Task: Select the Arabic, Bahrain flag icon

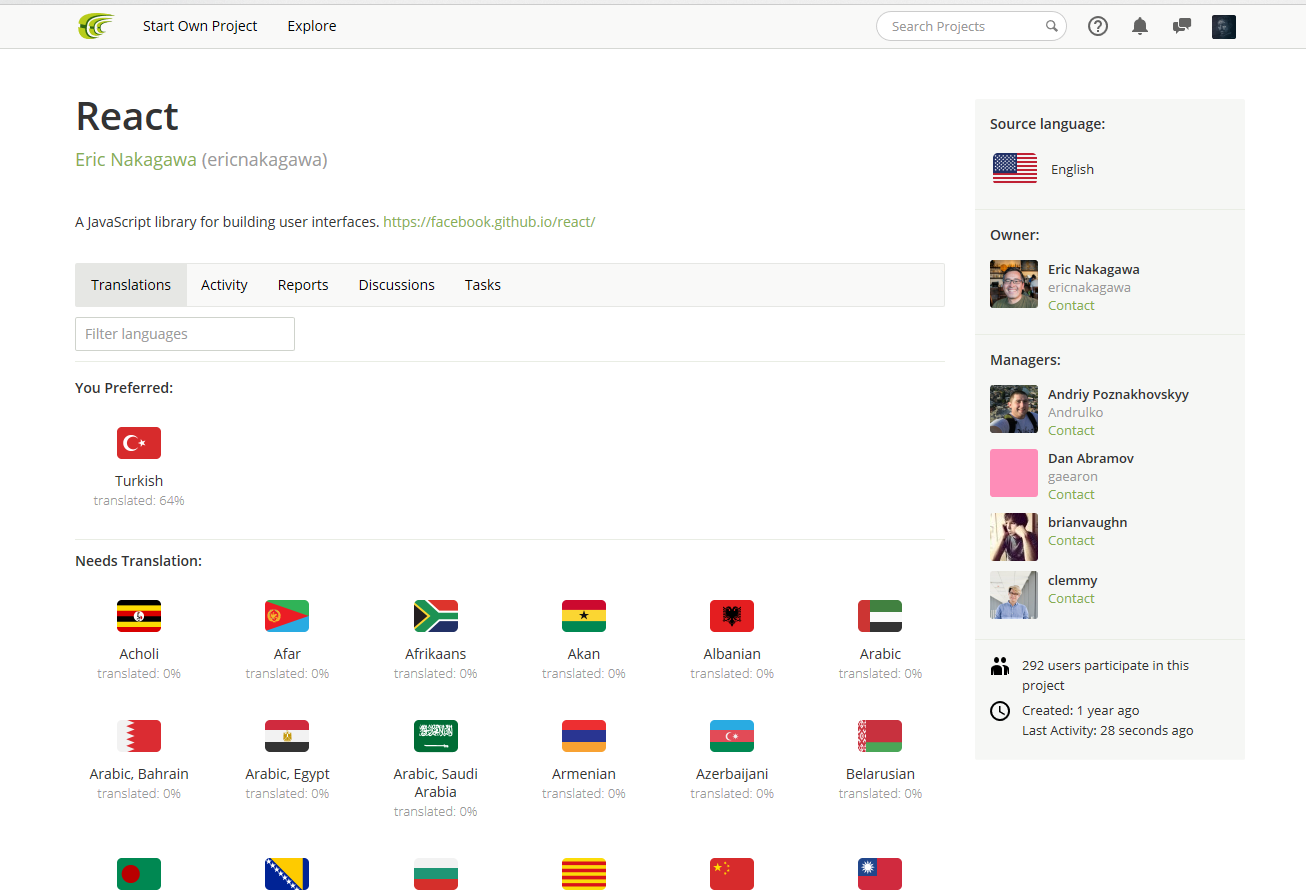Action: point(139,736)
